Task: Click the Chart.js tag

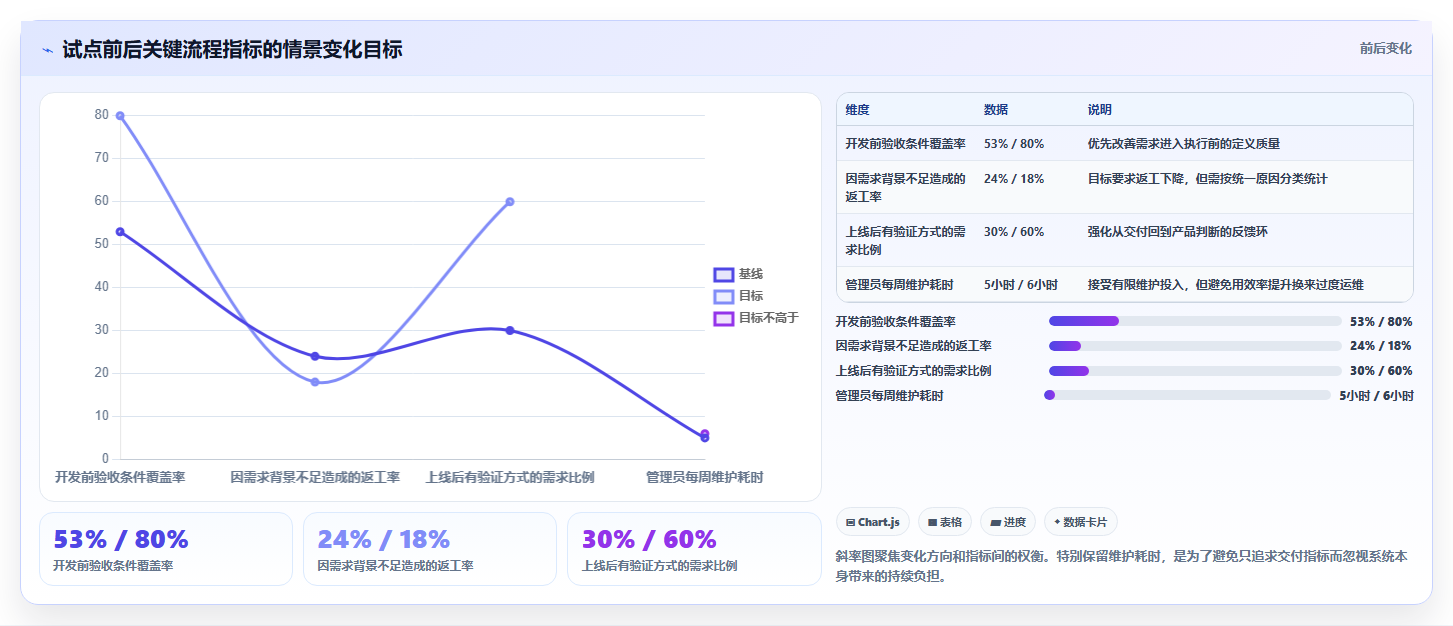Action: pos(872,522)
